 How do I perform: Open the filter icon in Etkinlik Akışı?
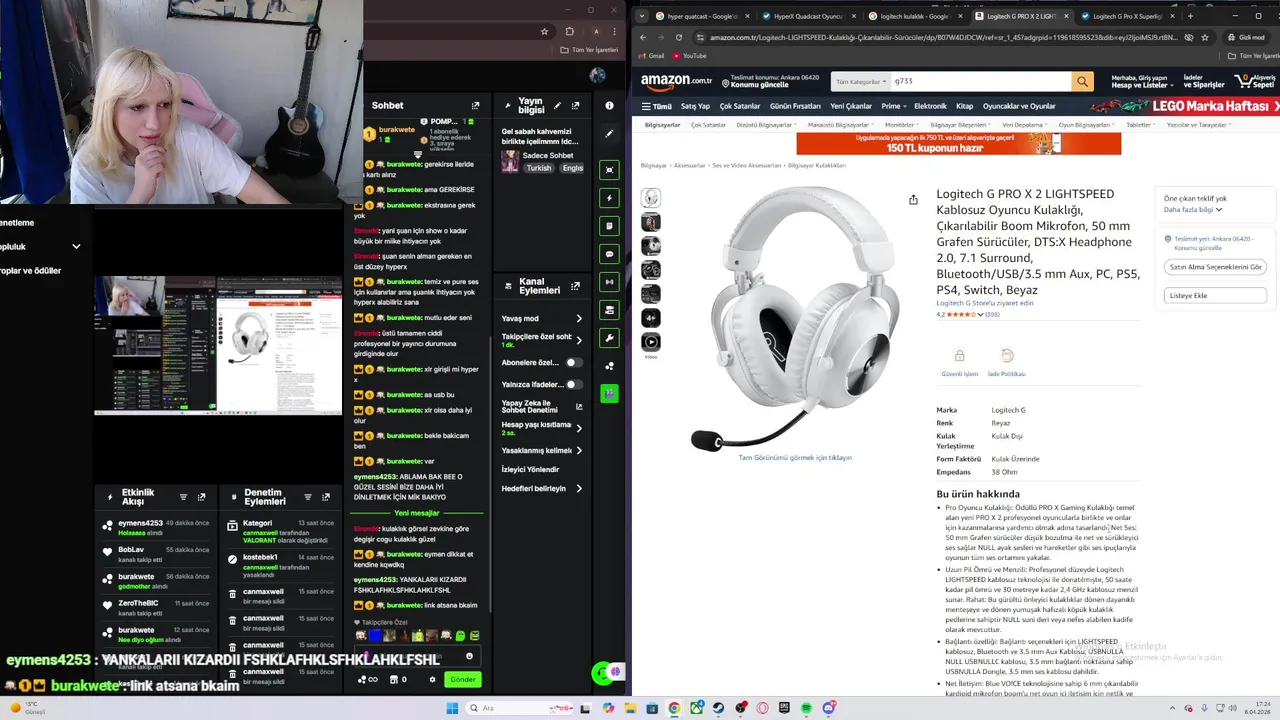point(183,497)
